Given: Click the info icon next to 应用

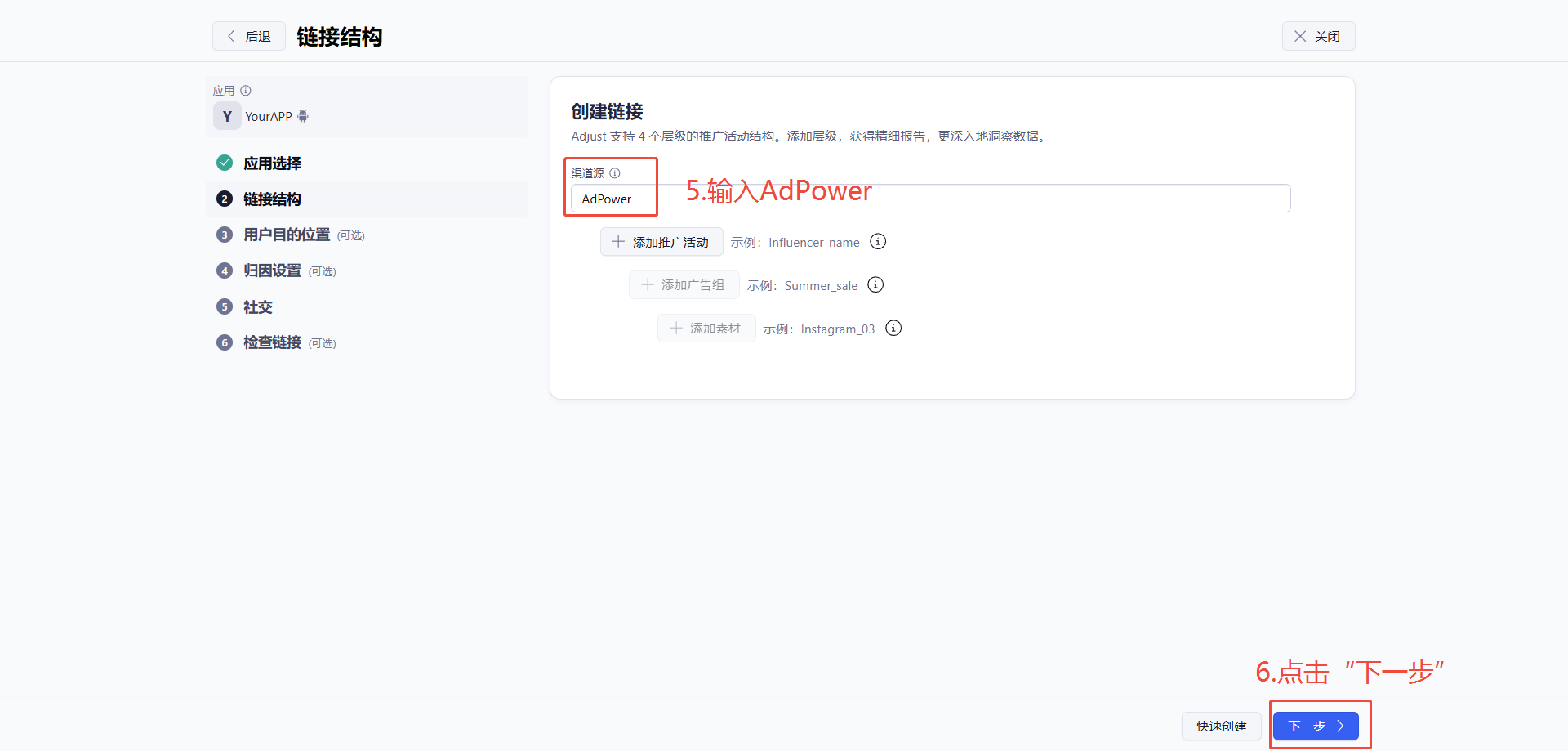Looking at the screenshot, I should pyautogui.click(x=246, y=91).
